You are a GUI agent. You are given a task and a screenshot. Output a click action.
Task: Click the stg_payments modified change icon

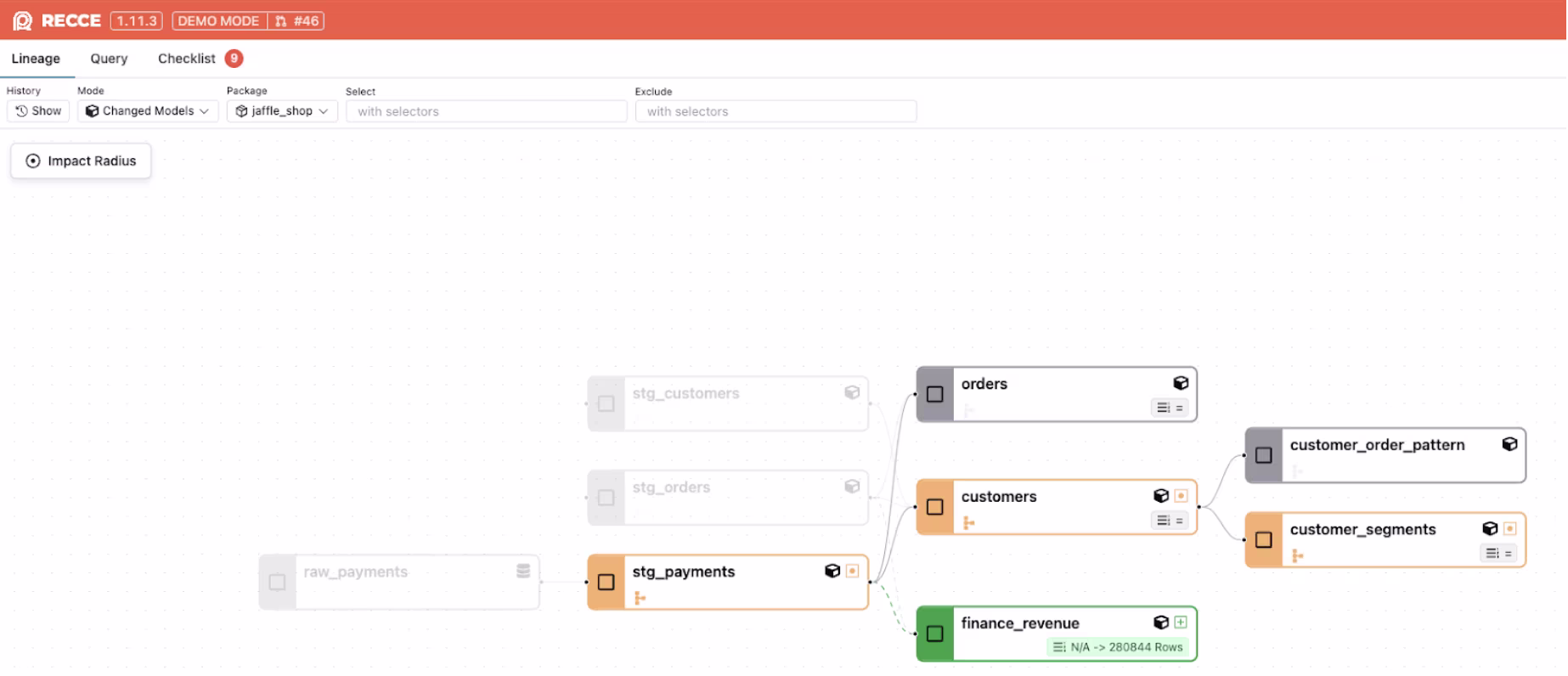tap(852, 571)
